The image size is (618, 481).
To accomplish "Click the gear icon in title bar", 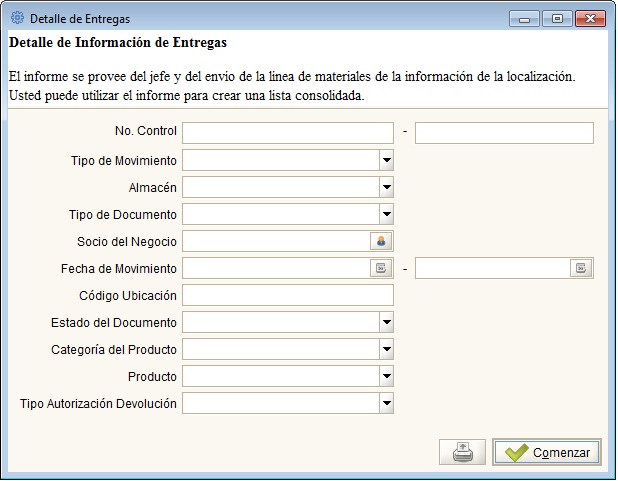I will tap(17, 18).
